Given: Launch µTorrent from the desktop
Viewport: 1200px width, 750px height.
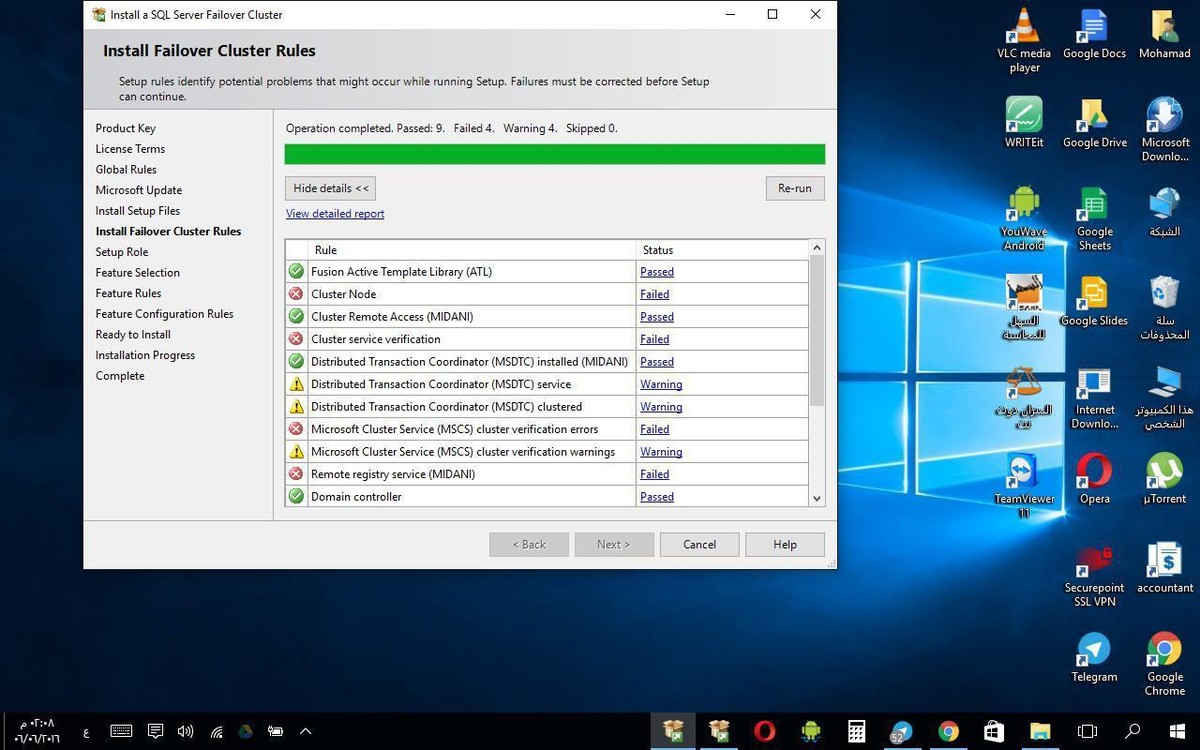Looking at the screenshot, I should coord(1164,479).
